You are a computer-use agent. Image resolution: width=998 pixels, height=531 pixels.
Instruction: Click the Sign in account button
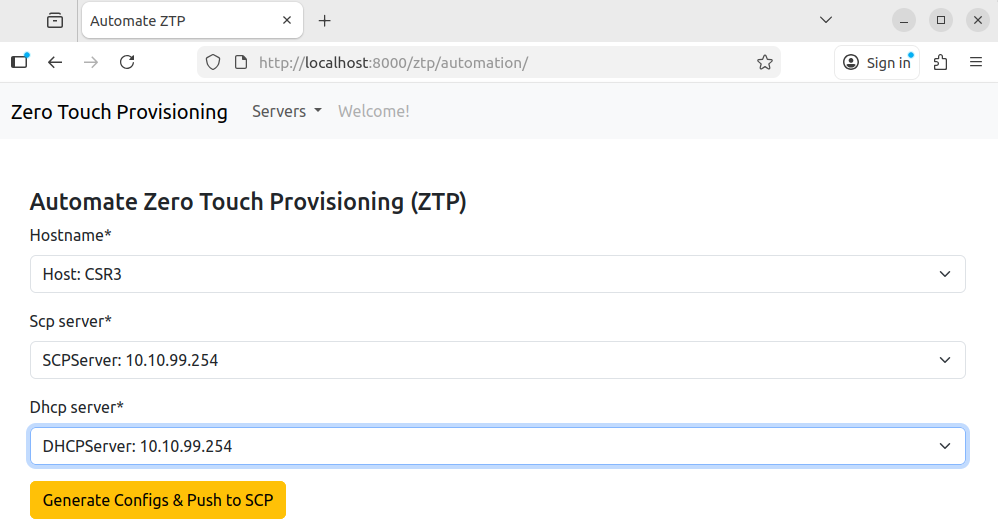(x=877, y=62)
